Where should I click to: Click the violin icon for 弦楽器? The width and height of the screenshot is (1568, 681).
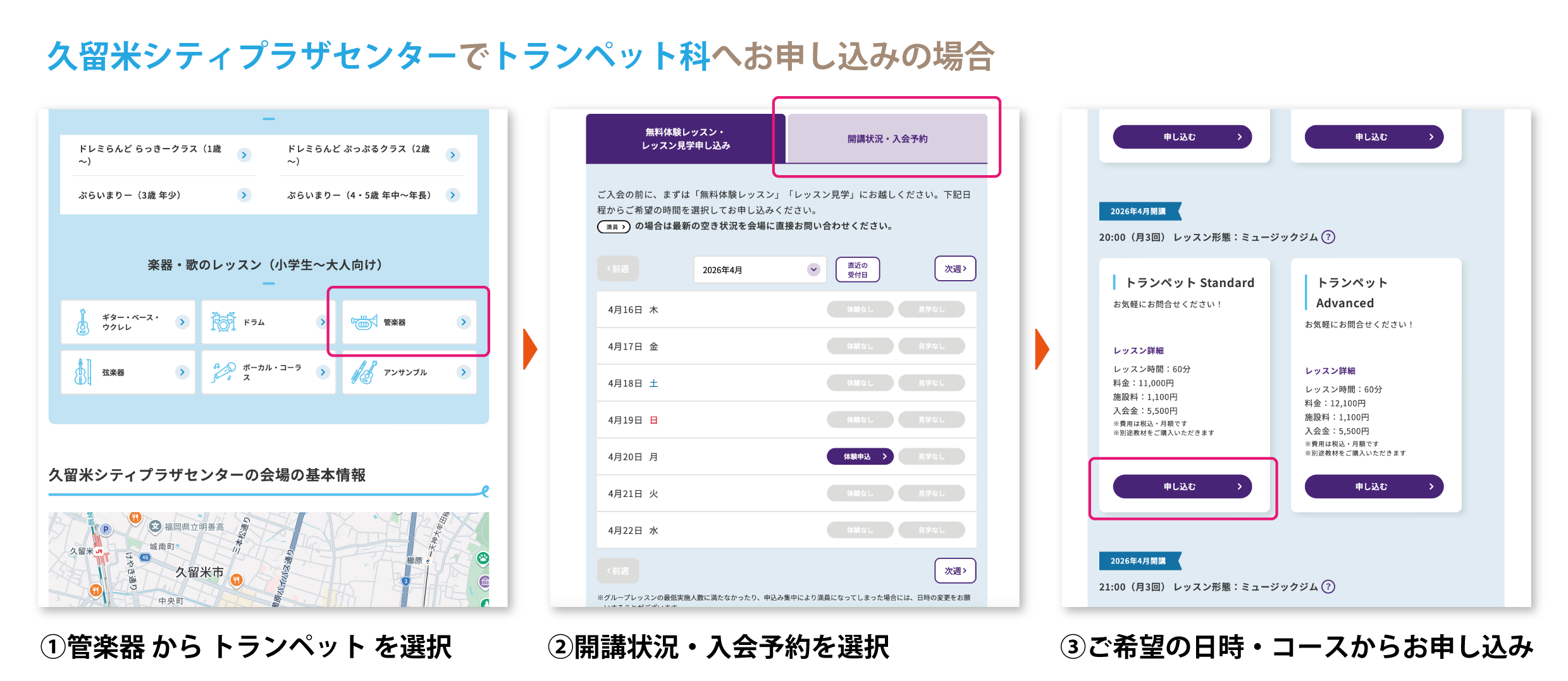pos(83,372)
